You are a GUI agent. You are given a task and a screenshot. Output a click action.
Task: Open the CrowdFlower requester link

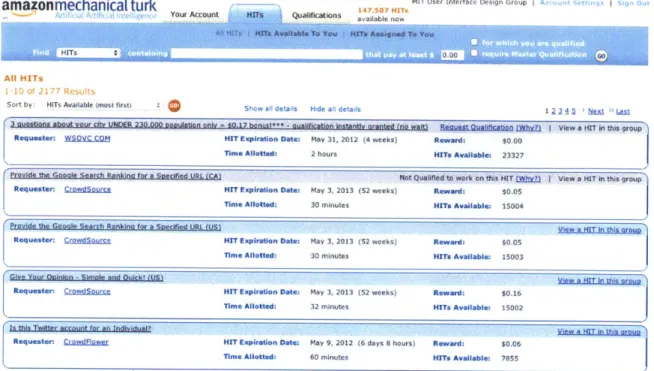coord(86,342)
